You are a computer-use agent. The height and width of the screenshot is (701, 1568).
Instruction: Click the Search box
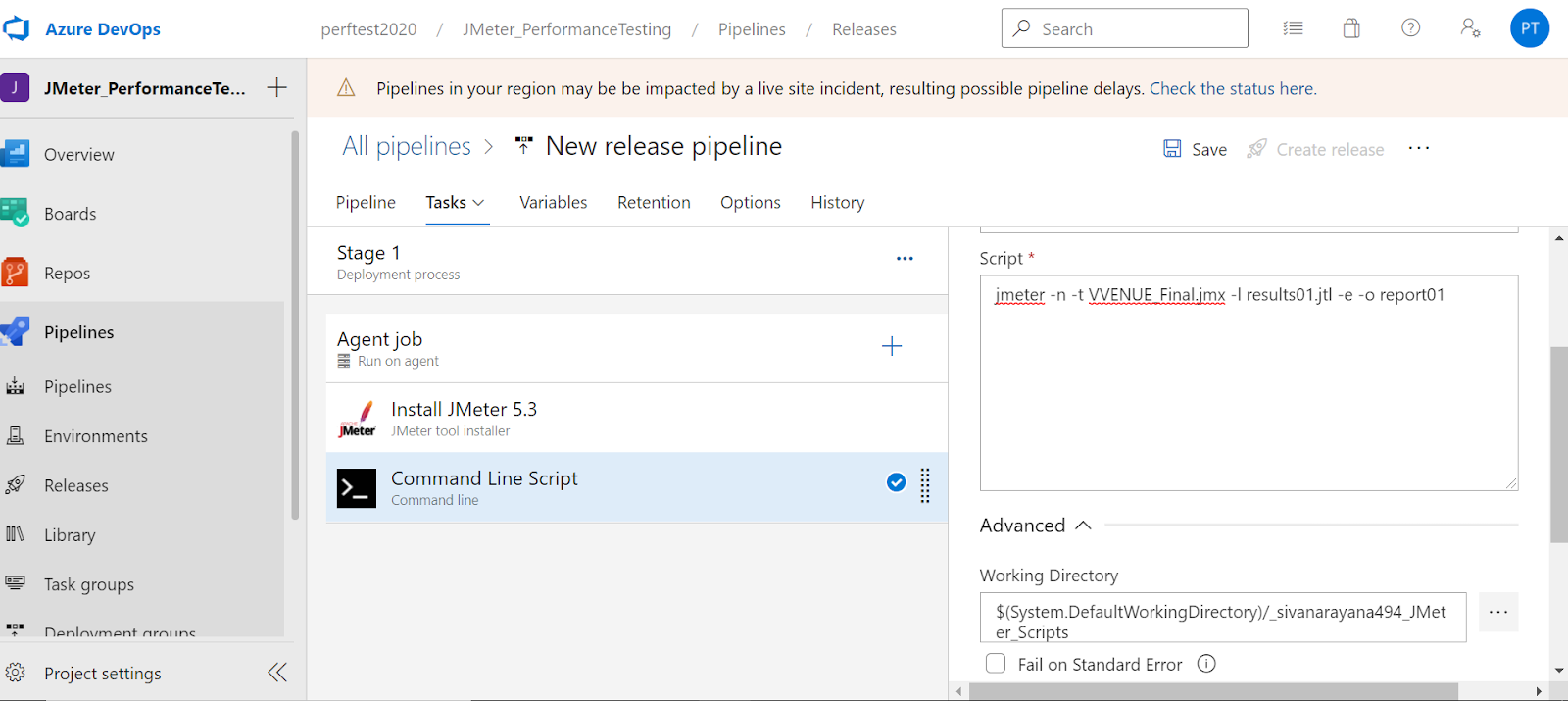pyautogui.click(x=1125, y=28)
